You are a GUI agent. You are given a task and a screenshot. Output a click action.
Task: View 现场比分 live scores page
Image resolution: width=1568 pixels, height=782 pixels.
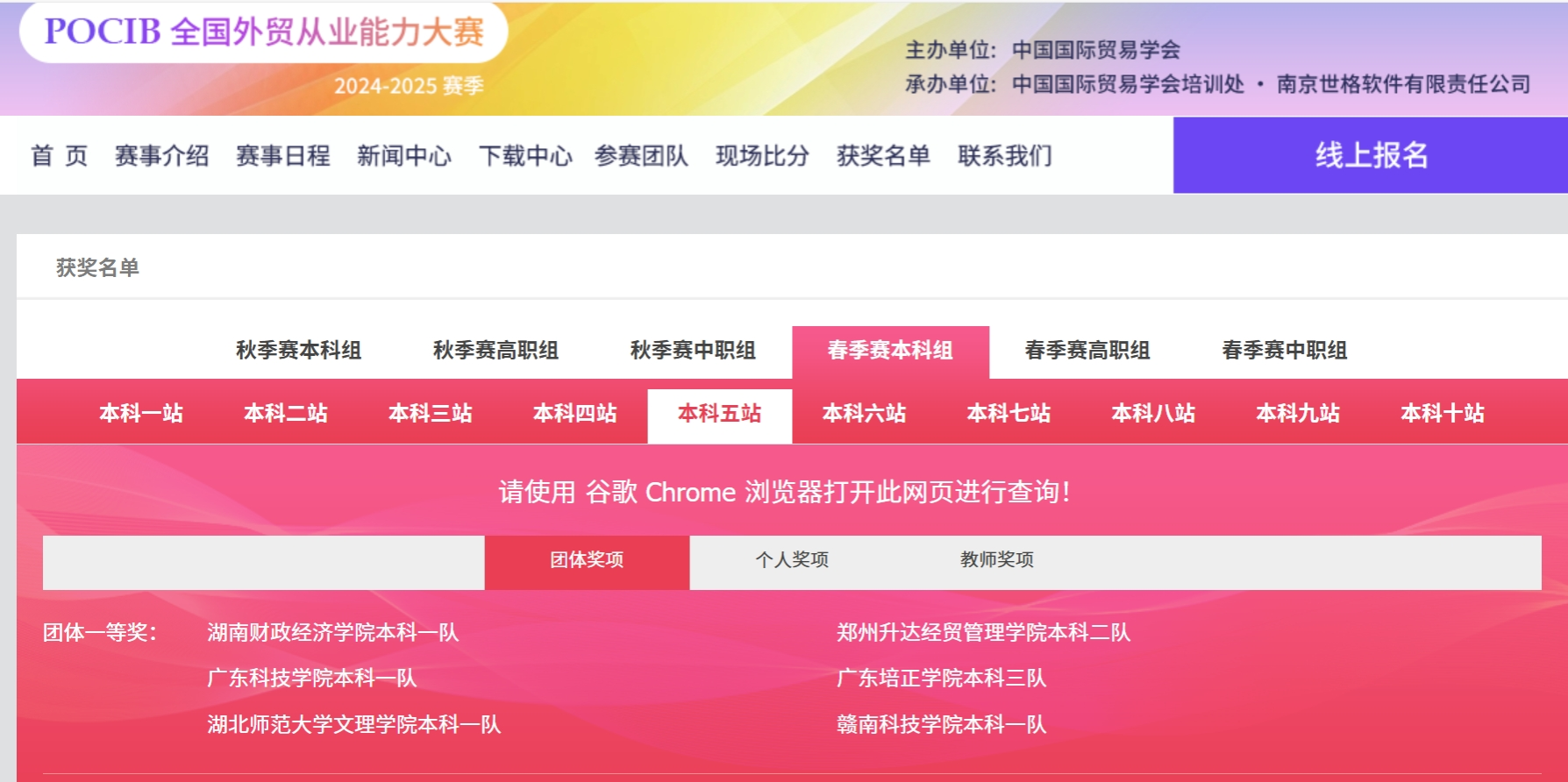point(762,156)
